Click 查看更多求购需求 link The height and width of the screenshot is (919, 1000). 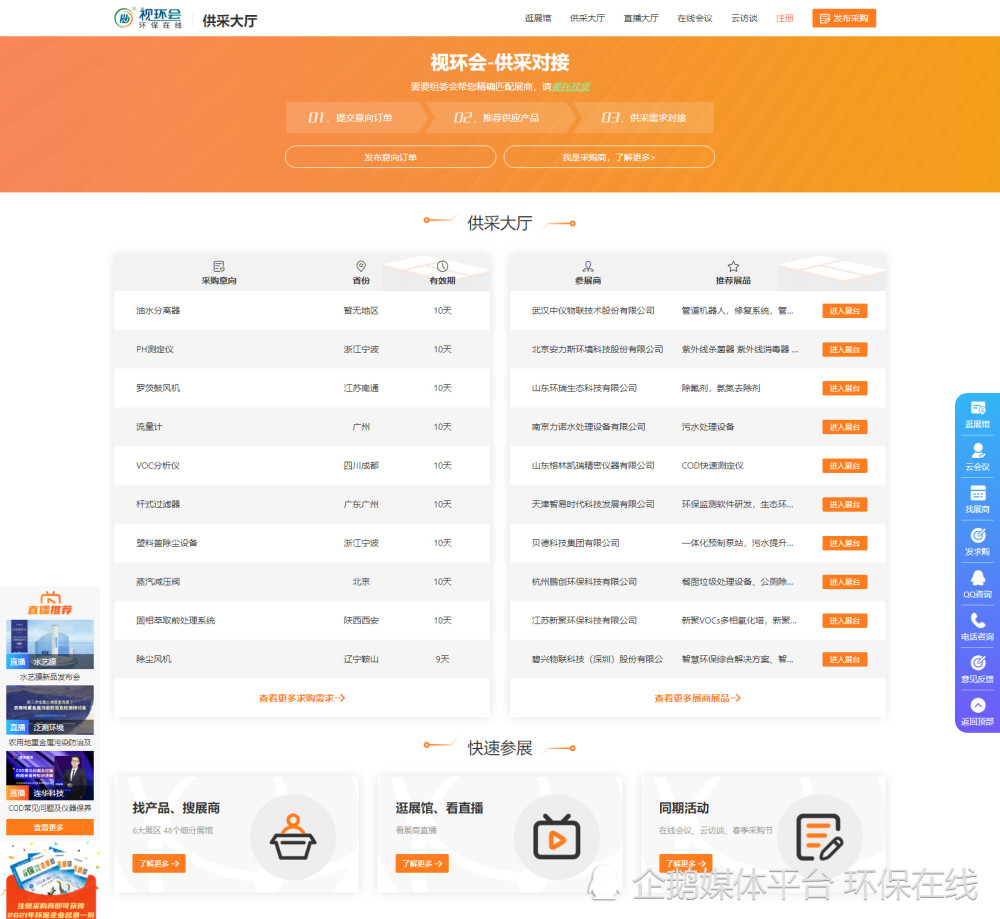[x=302, y=698]
